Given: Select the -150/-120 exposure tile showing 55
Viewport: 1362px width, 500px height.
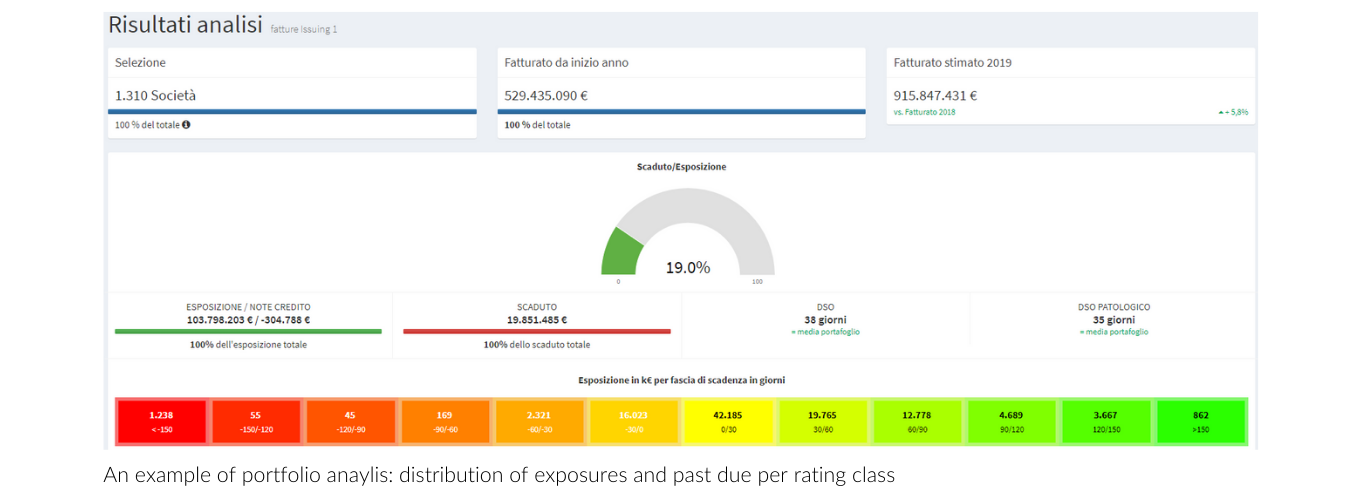Looking at the screenshot, I should (x=256, y=422).
